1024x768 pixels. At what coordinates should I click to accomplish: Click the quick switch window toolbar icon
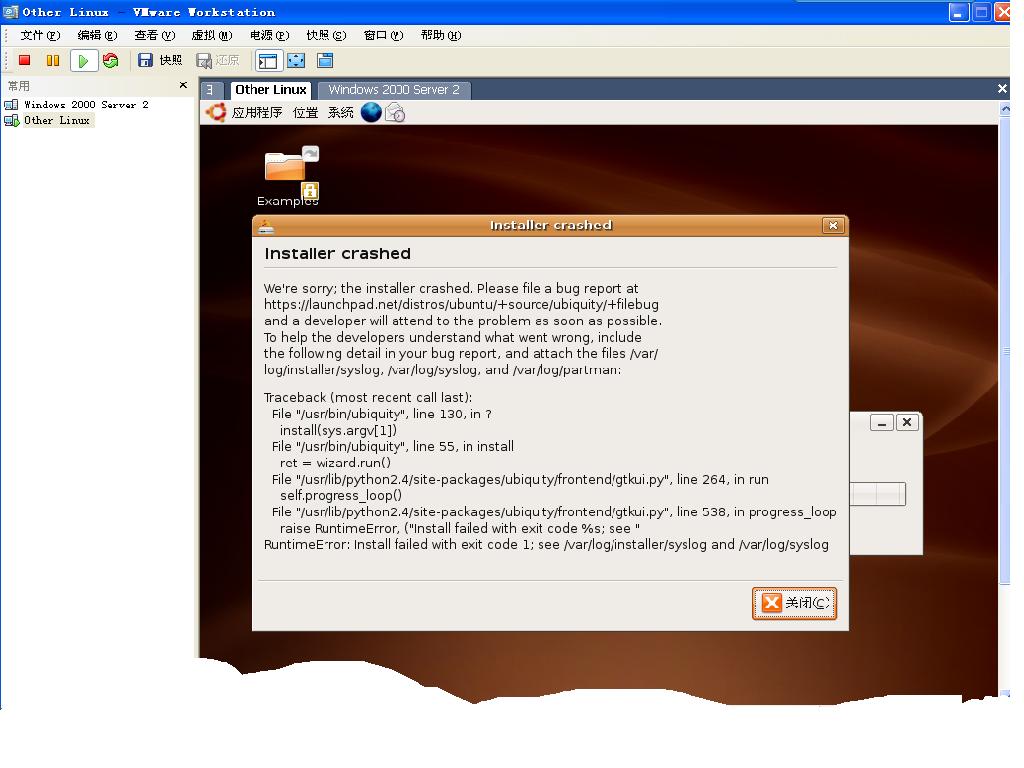tap(325, 61)
